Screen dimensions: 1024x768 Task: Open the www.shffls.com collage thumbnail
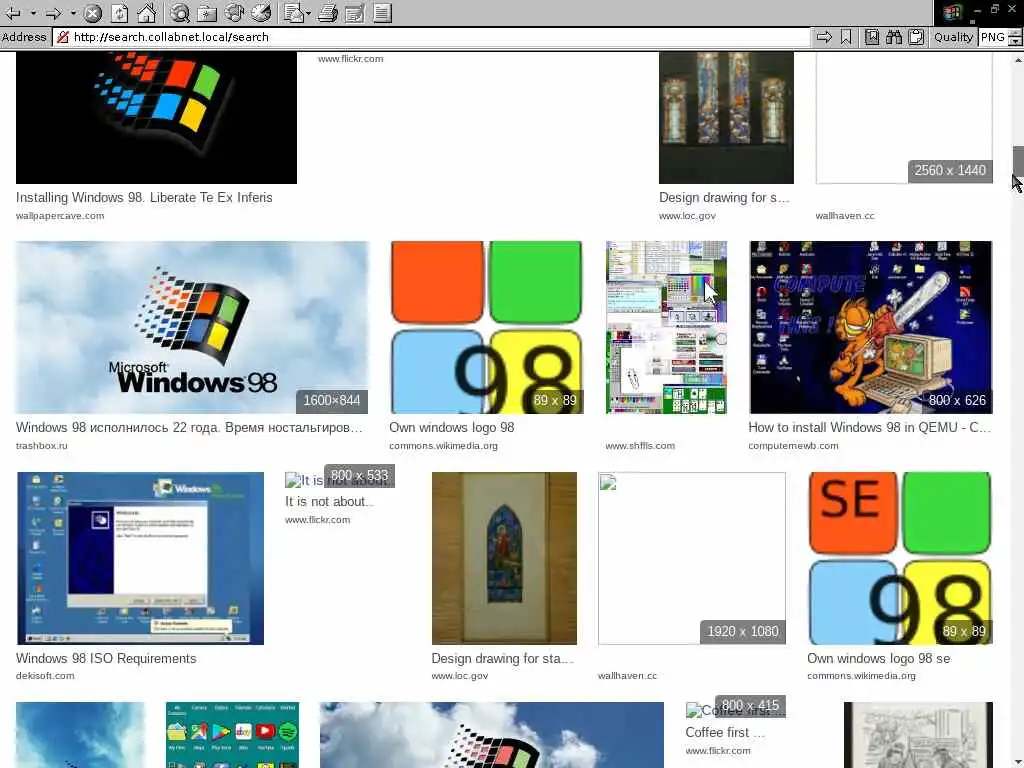click(x=666, y=327)
